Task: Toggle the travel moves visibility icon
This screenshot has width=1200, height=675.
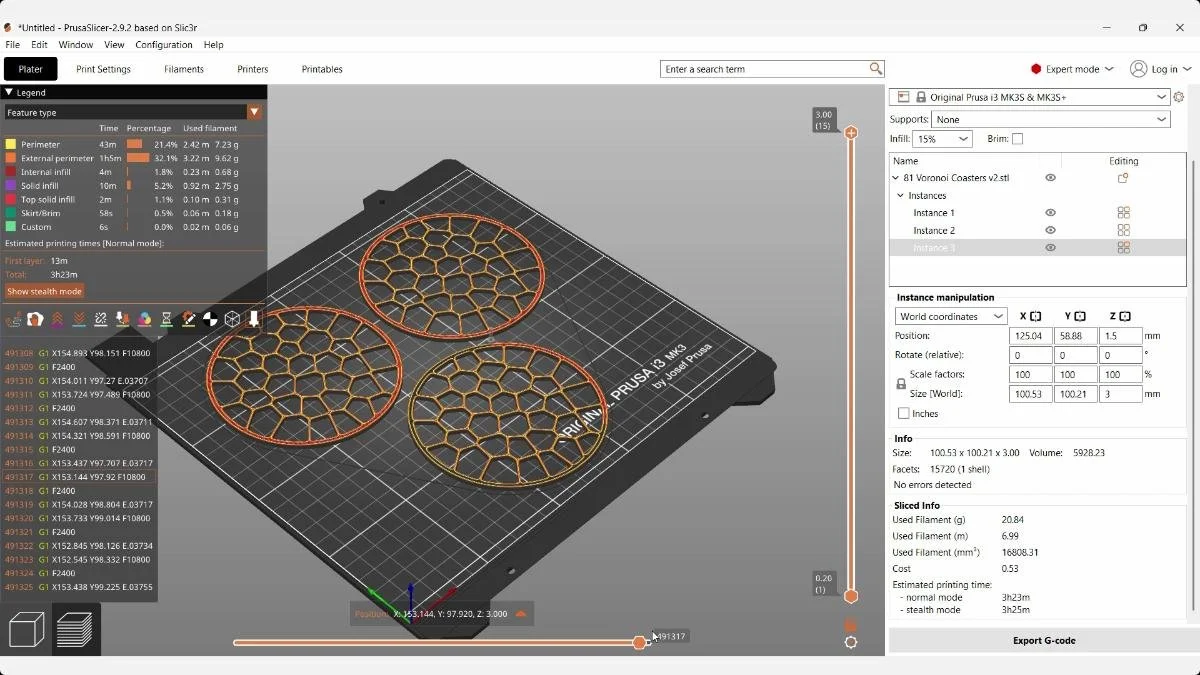Action: (14, 319)
